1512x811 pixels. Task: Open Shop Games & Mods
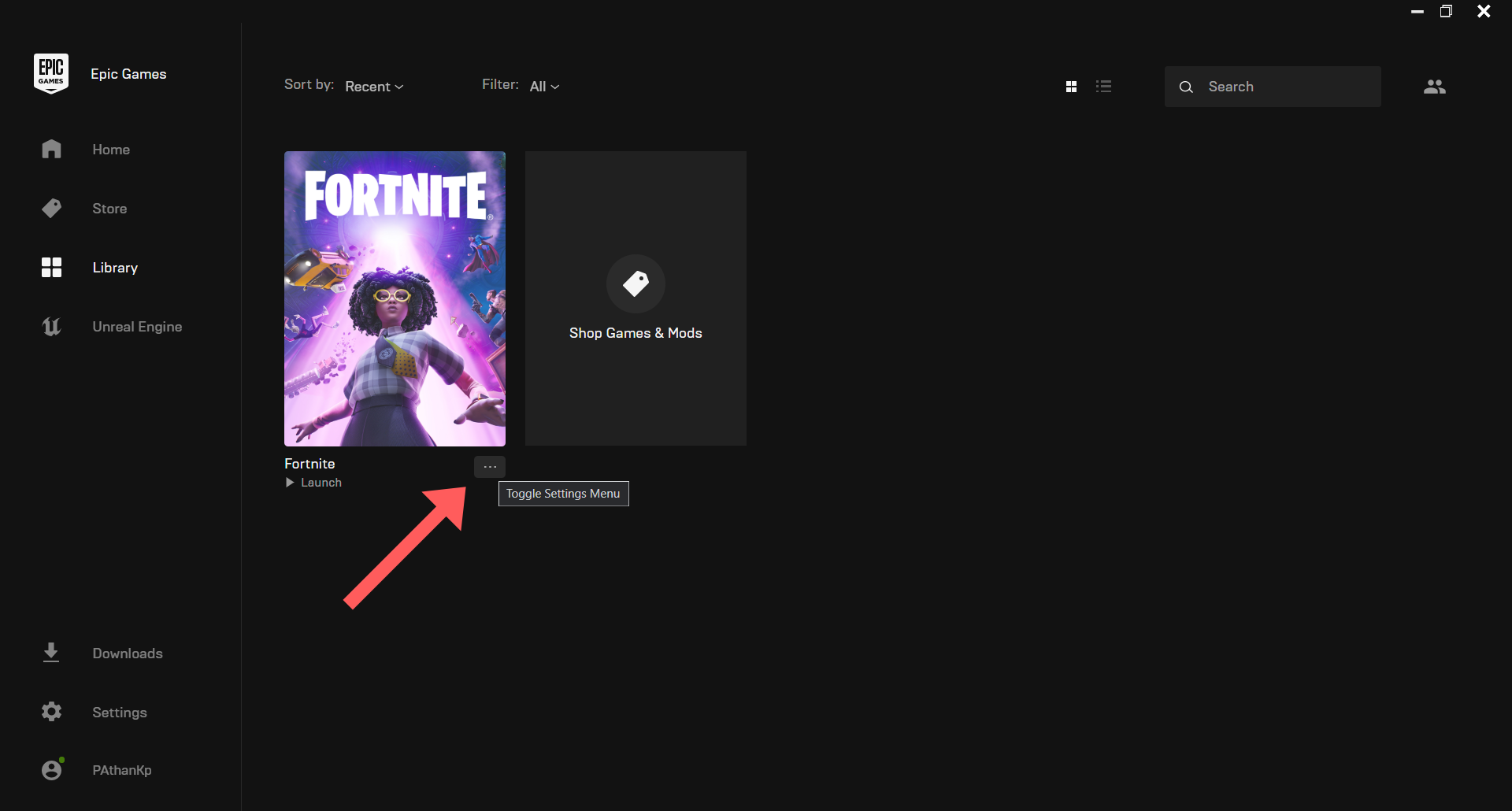point(635,299)
